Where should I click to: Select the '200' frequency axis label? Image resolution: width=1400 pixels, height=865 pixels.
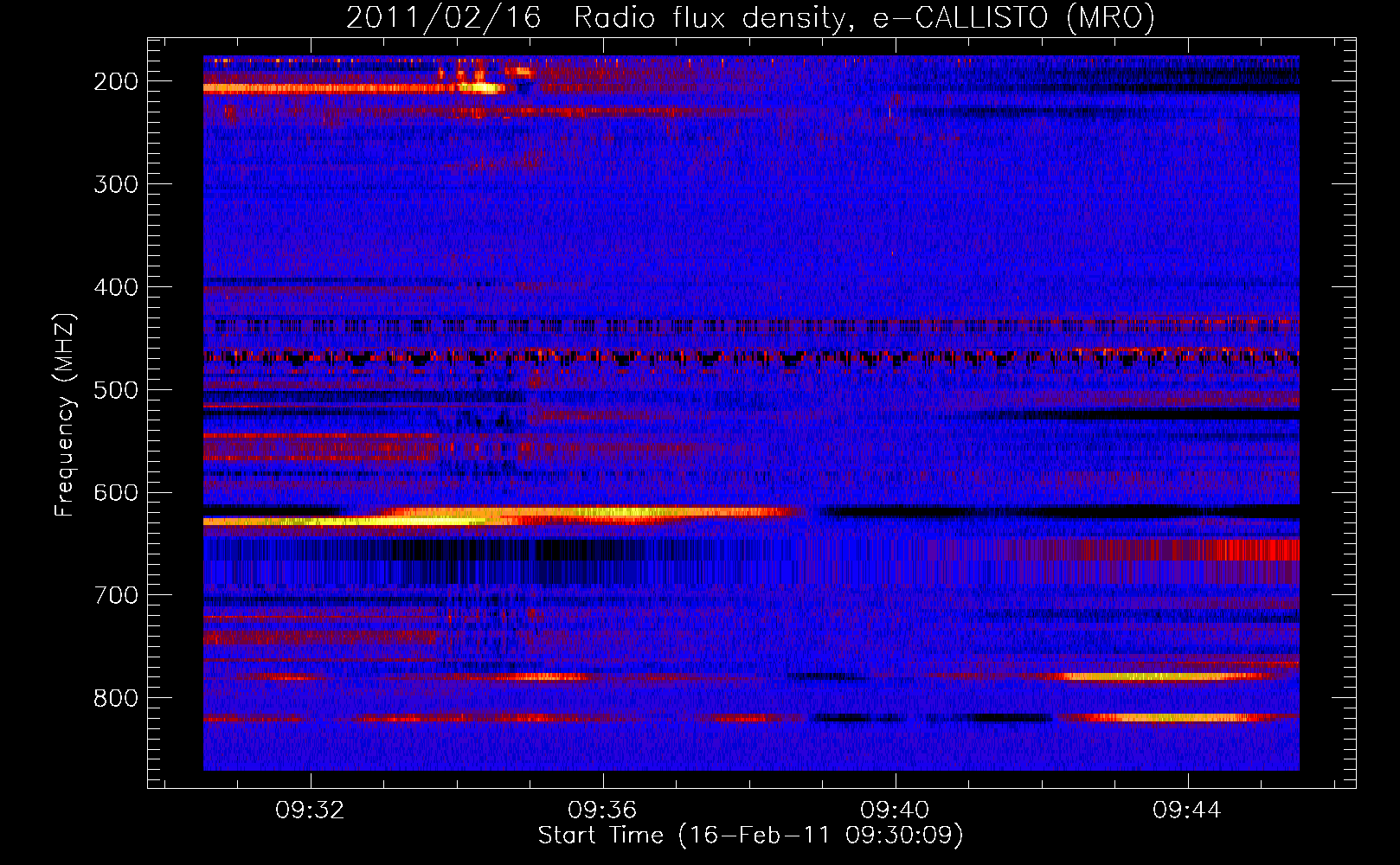click(x=116, y=81)
